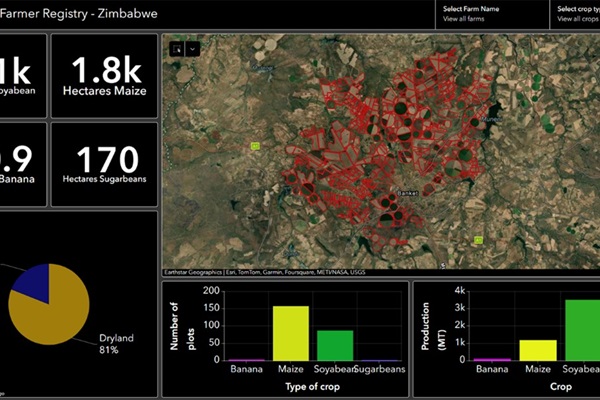This screenshot has width=600, height=400.
Task: Select the 1.8k Hectares Maize indicator
Action: pyautogui.click(x=104, y=76)
